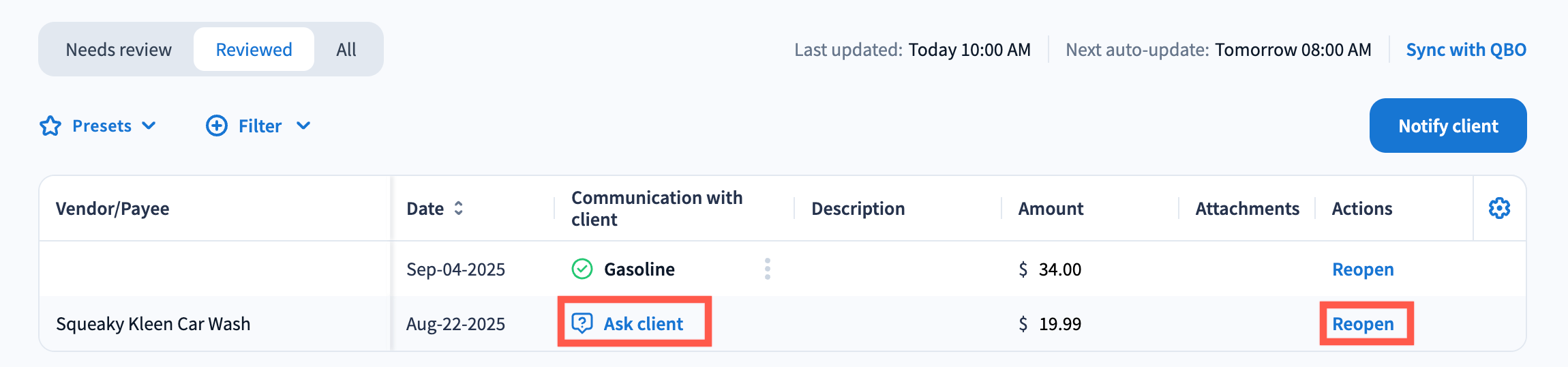This screenshot has height=367, width=1568.
Task: Reopen the Squeaky Kleen Car Wash transaction
Action: [x=1363, y=324]
